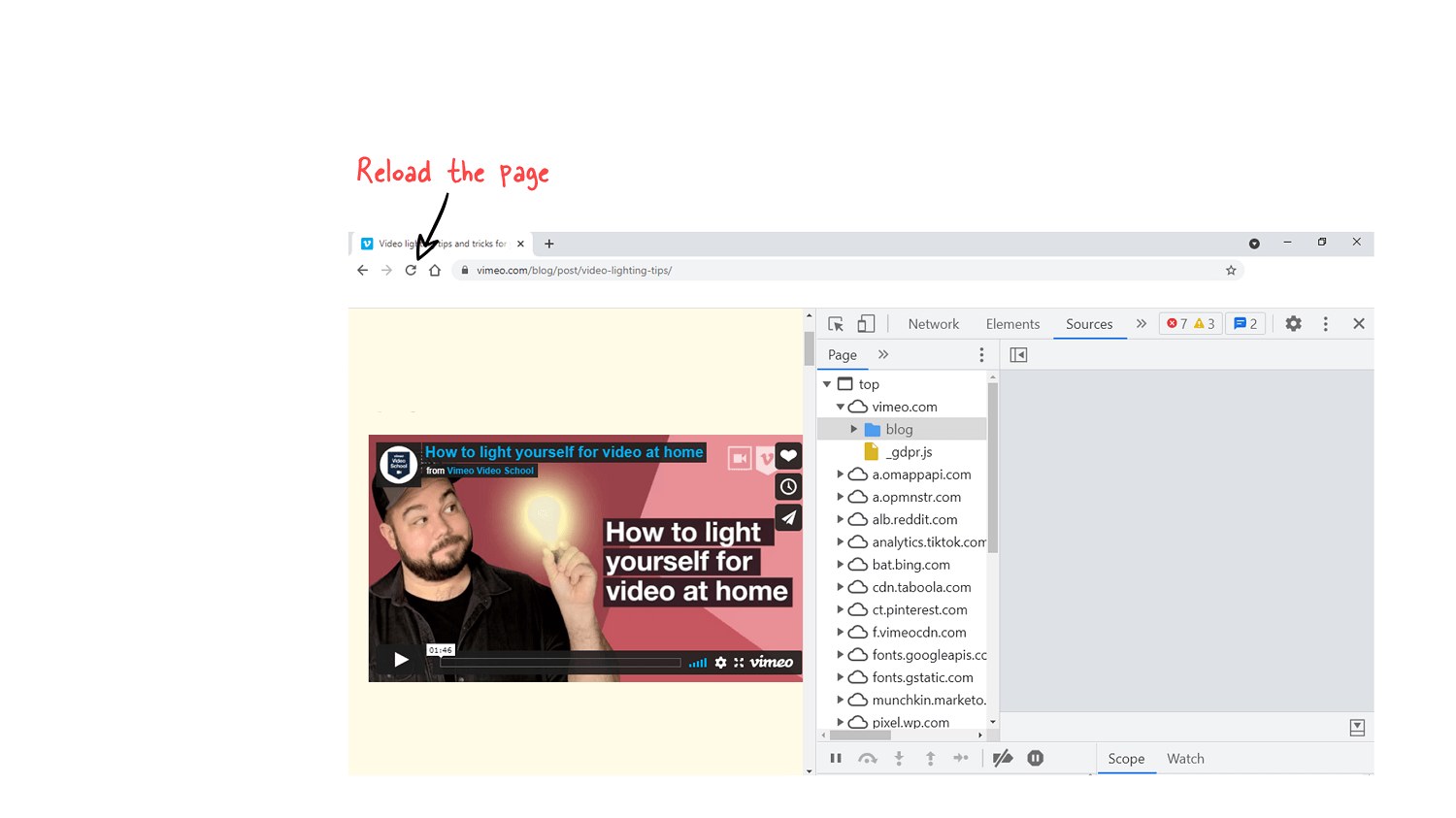Screen dimensions: 1456x818
Task: Select the Watch debugger tab
Action: point(1185,759)
